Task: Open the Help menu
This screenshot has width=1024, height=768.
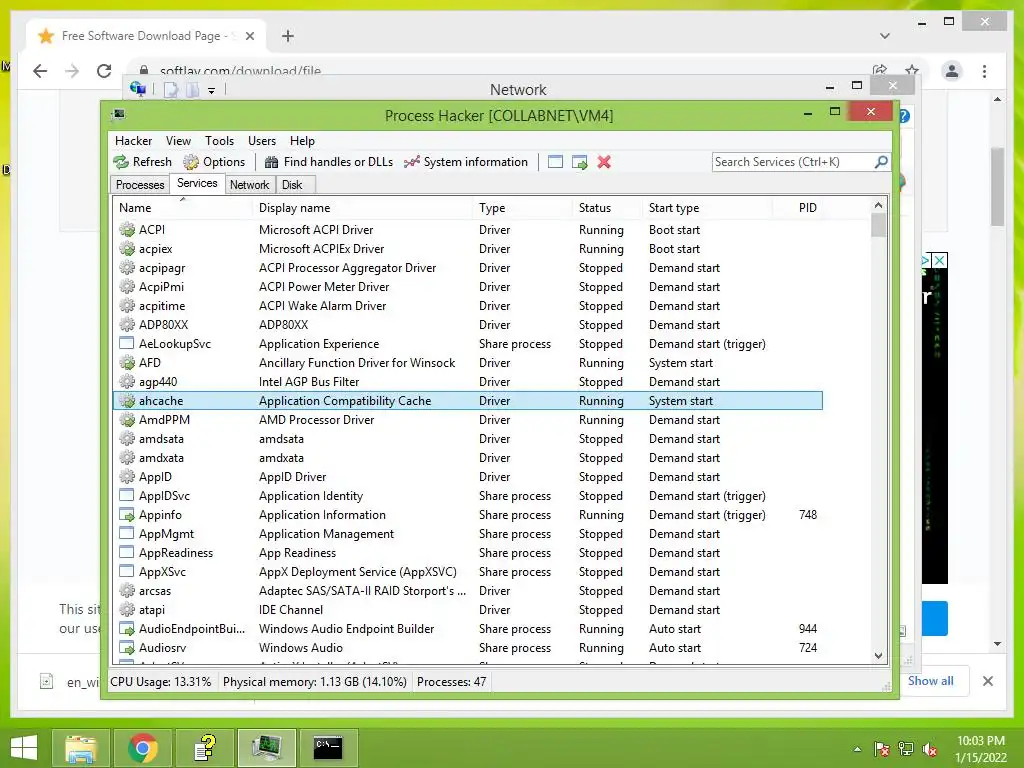Action: (302, 140)
